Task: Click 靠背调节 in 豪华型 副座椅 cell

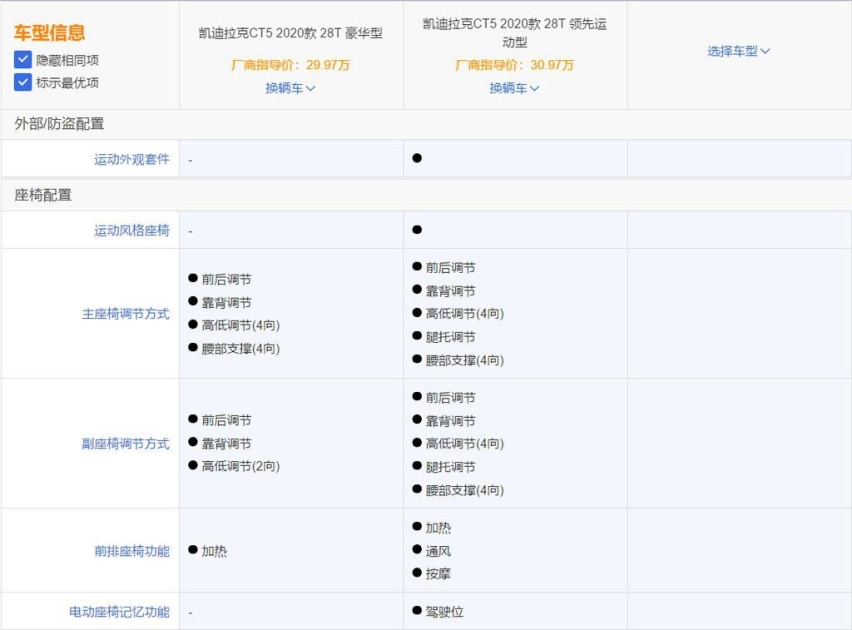Action: point(227,444)
